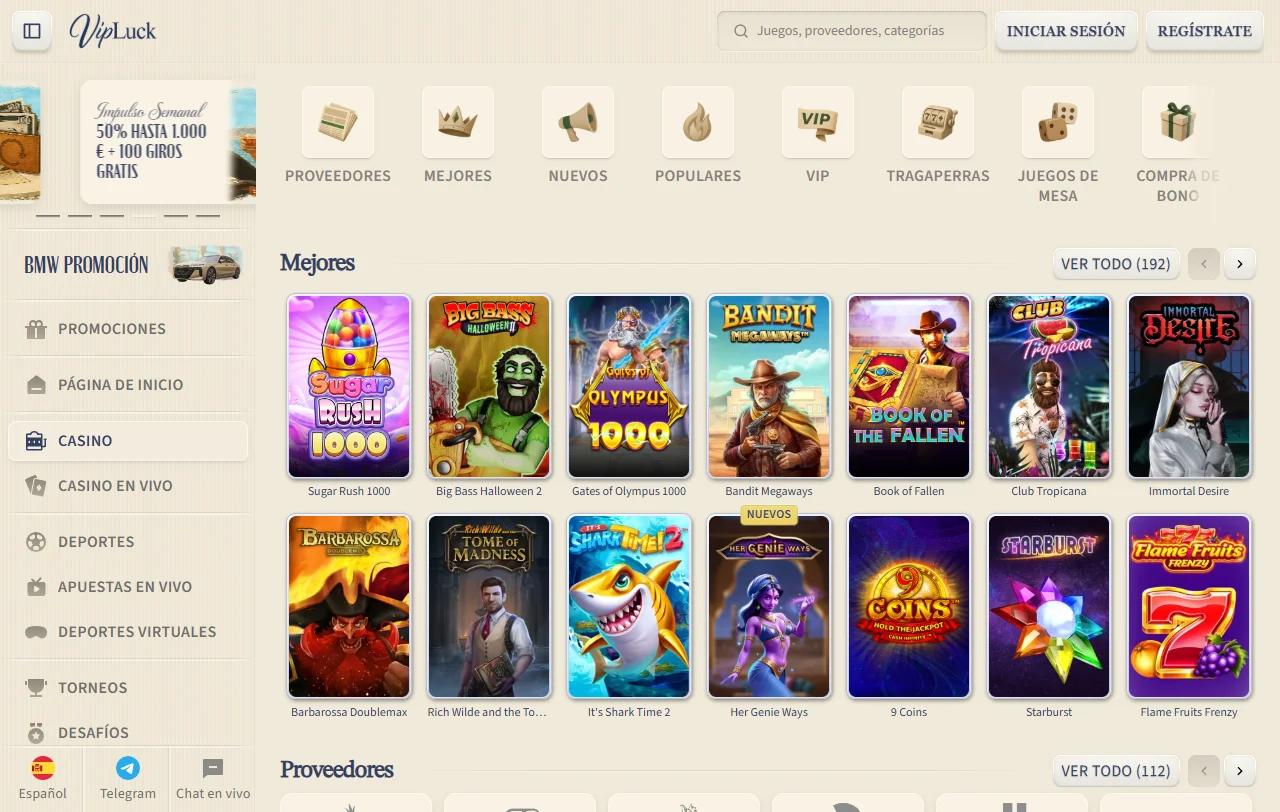Screen dimensions: 1280x812
Task: Open Proveedores category newspaper icon
Action: tap(338, 122)
